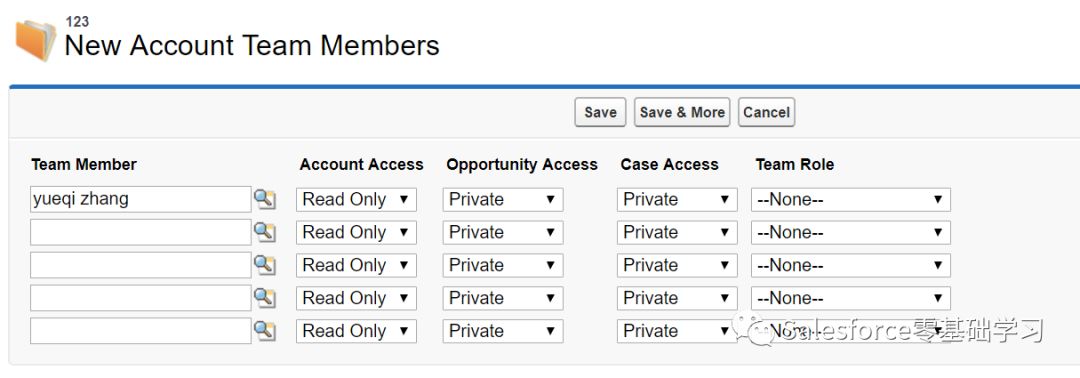The image size is (1080, 378).
Task: Open the third row Team Member lookup icon
Action: pos(264,265)
